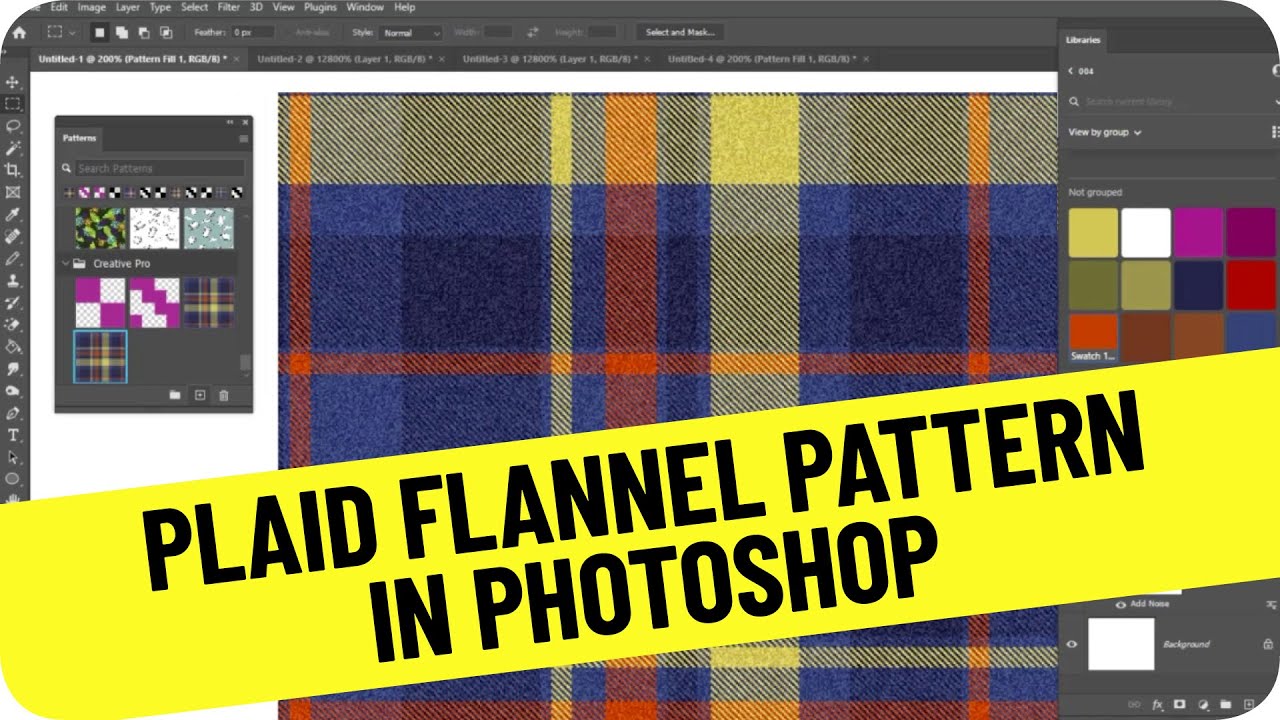Select the Lasso tool
Viewport: 1280px width, 720px height.
pos(13,126)
